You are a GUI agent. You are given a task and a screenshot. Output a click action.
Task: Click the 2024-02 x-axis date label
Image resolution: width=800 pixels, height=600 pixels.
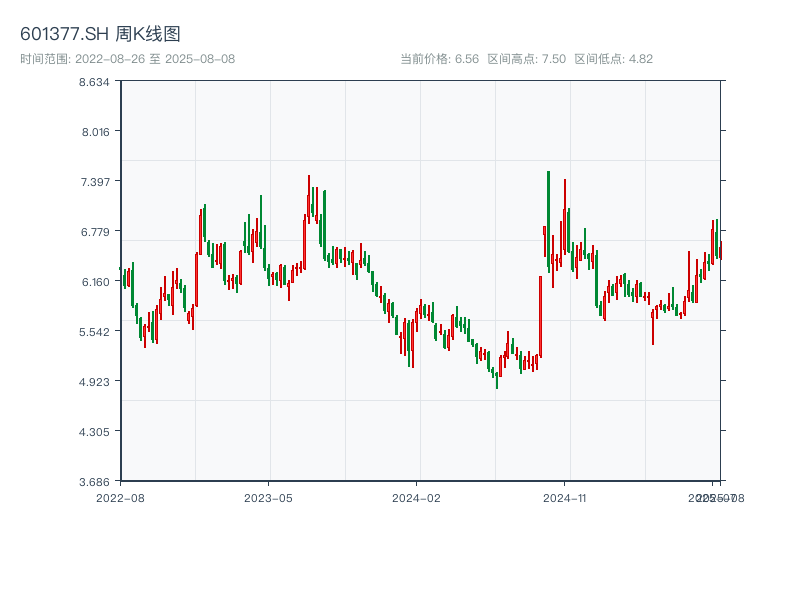point(416,497)
